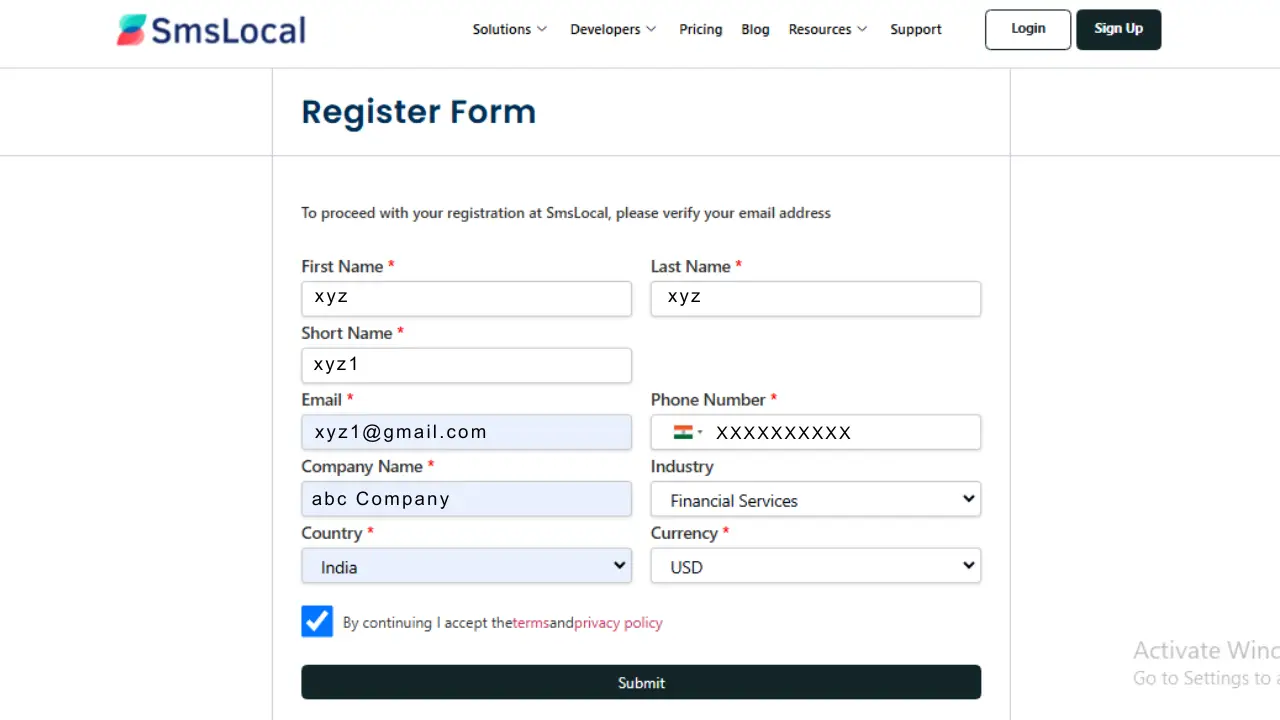Go to the Pricing page
1280x720 pixels.
(700, 30)
